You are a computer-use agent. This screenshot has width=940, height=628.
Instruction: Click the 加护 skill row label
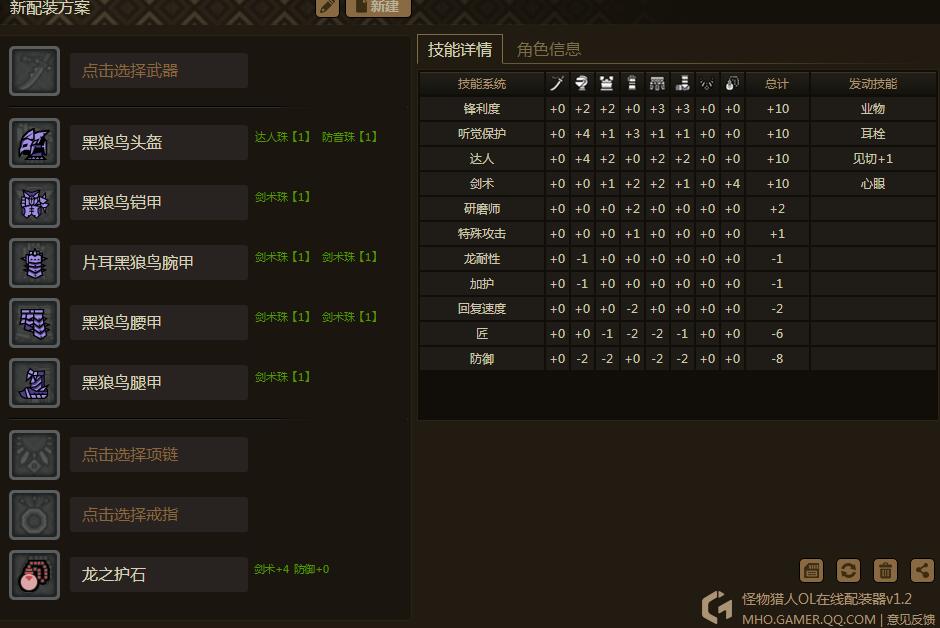pos(482,283)
